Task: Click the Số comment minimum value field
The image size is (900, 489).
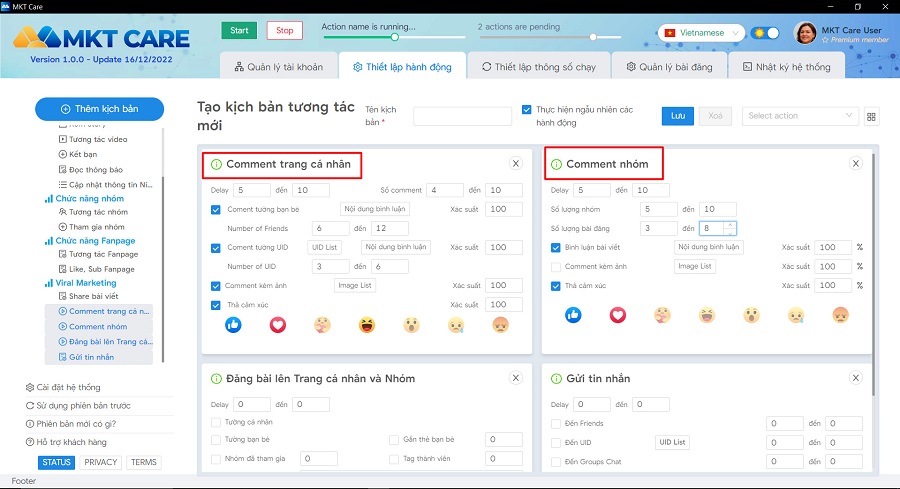Action: point(444,190)
